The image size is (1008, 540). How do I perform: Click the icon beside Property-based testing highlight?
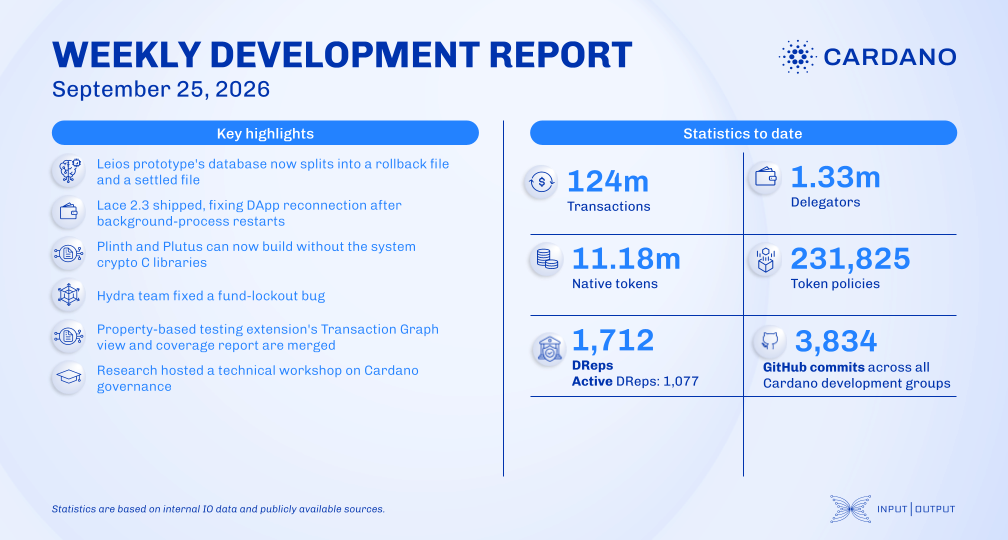[68, 337]
